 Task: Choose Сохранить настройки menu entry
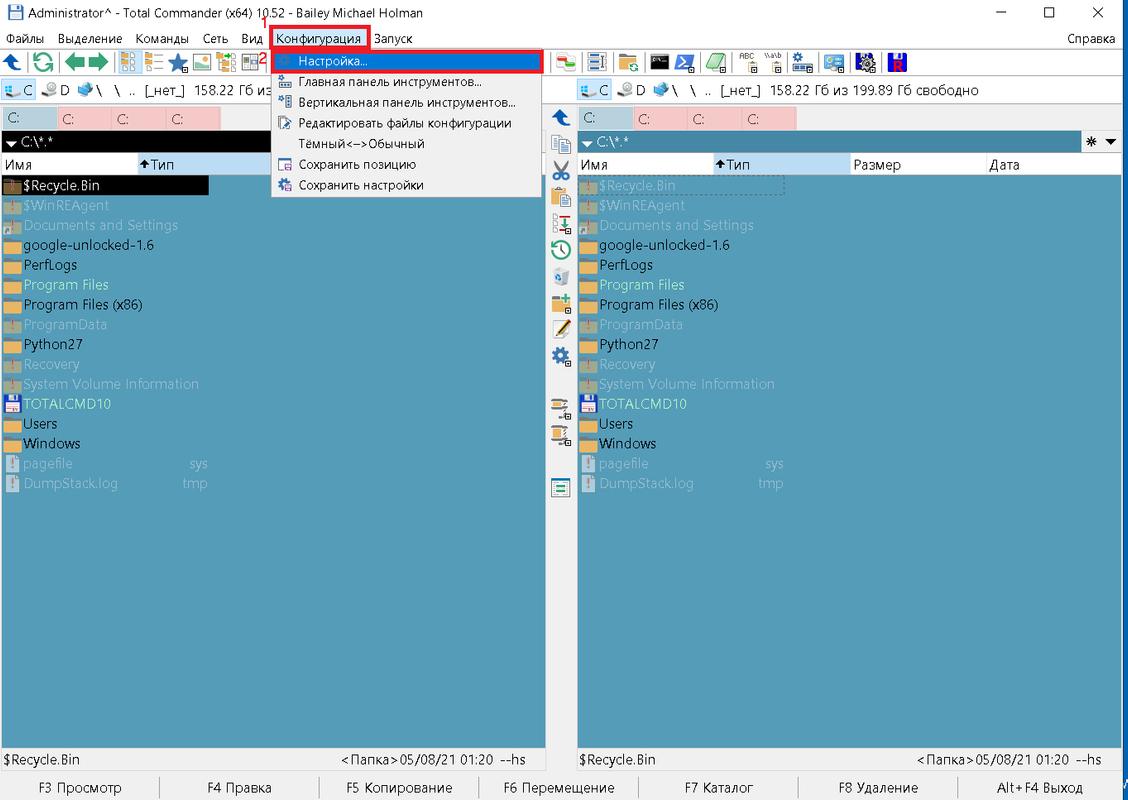(x=406, y=186)
